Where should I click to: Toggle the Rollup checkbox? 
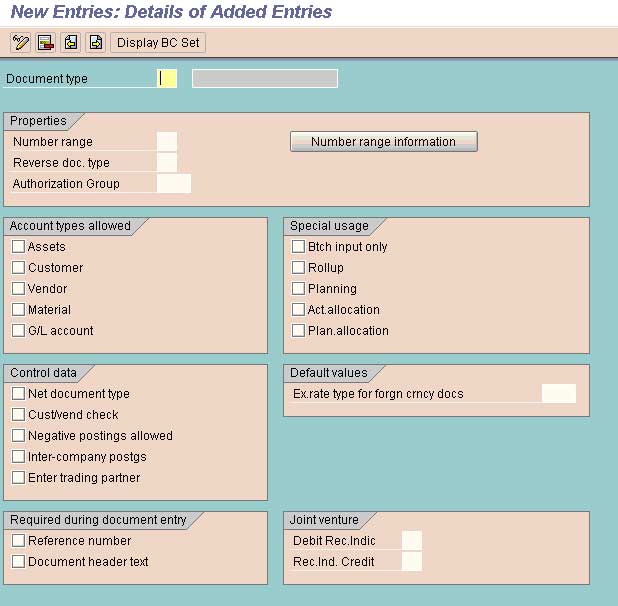coord(298,268)
